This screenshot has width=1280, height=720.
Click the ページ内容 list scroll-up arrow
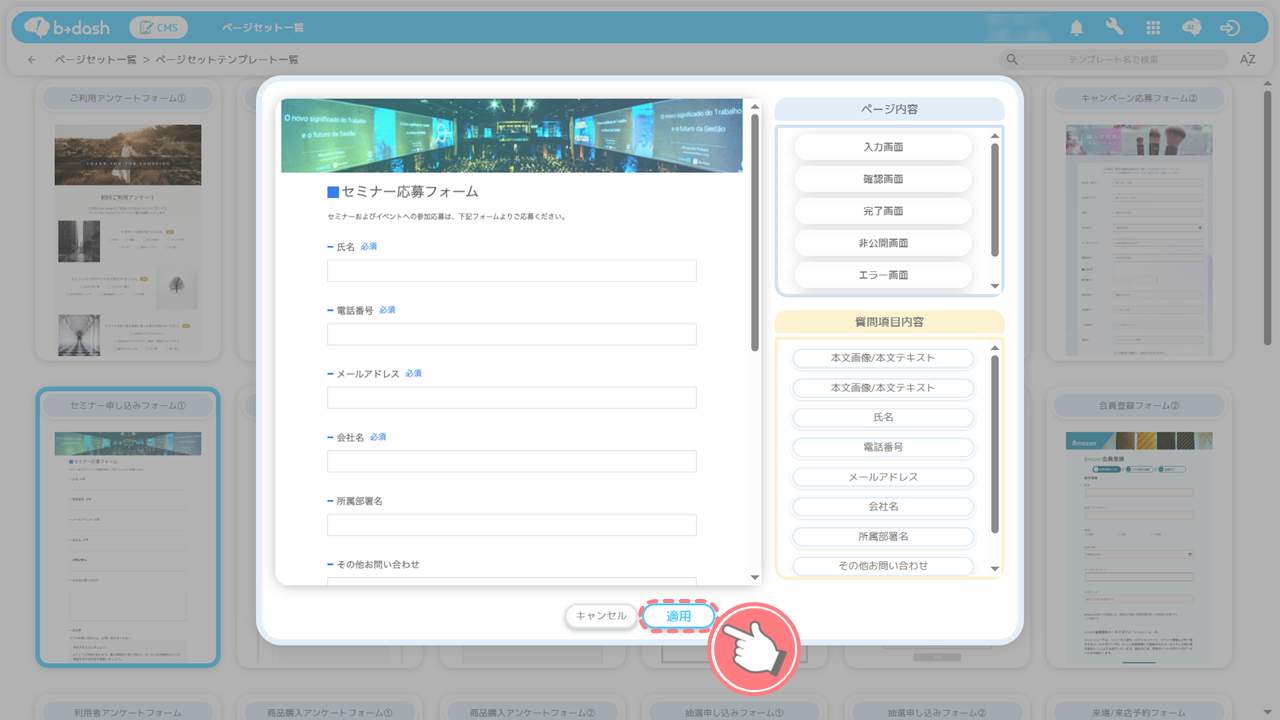(995, 136)
